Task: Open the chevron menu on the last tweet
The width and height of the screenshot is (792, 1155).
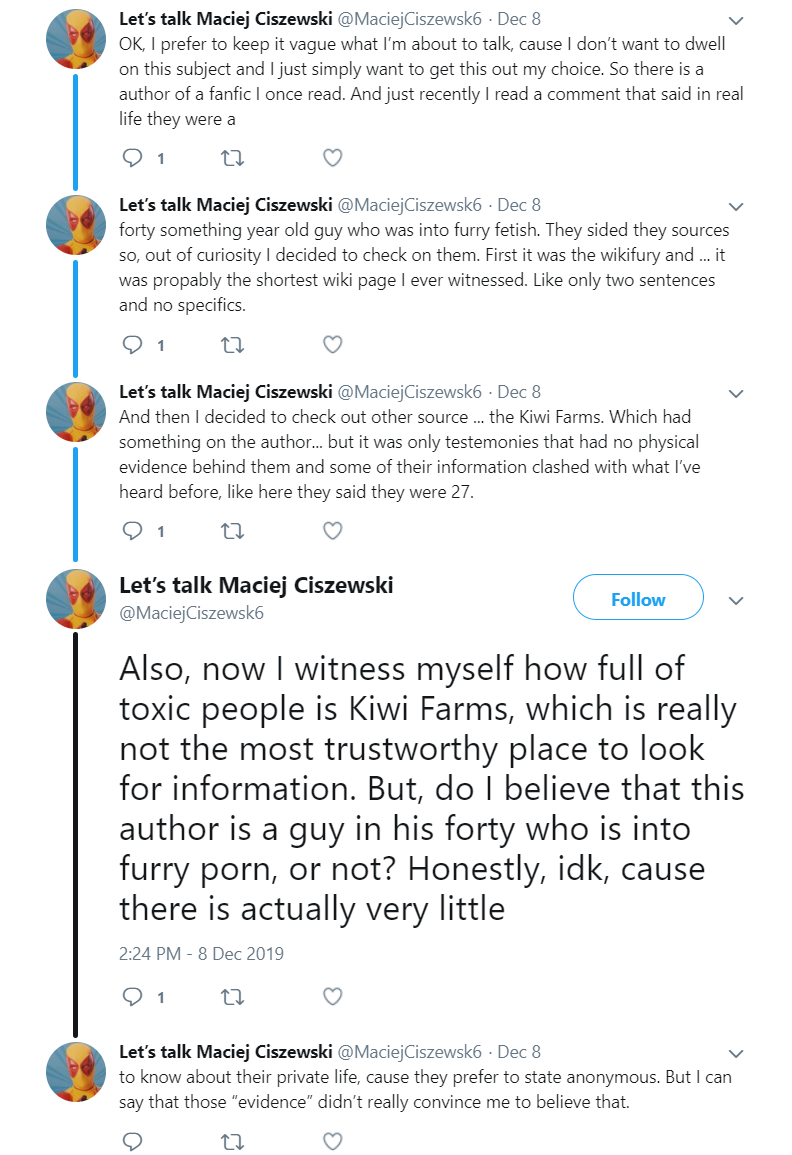Action: 735,1053
